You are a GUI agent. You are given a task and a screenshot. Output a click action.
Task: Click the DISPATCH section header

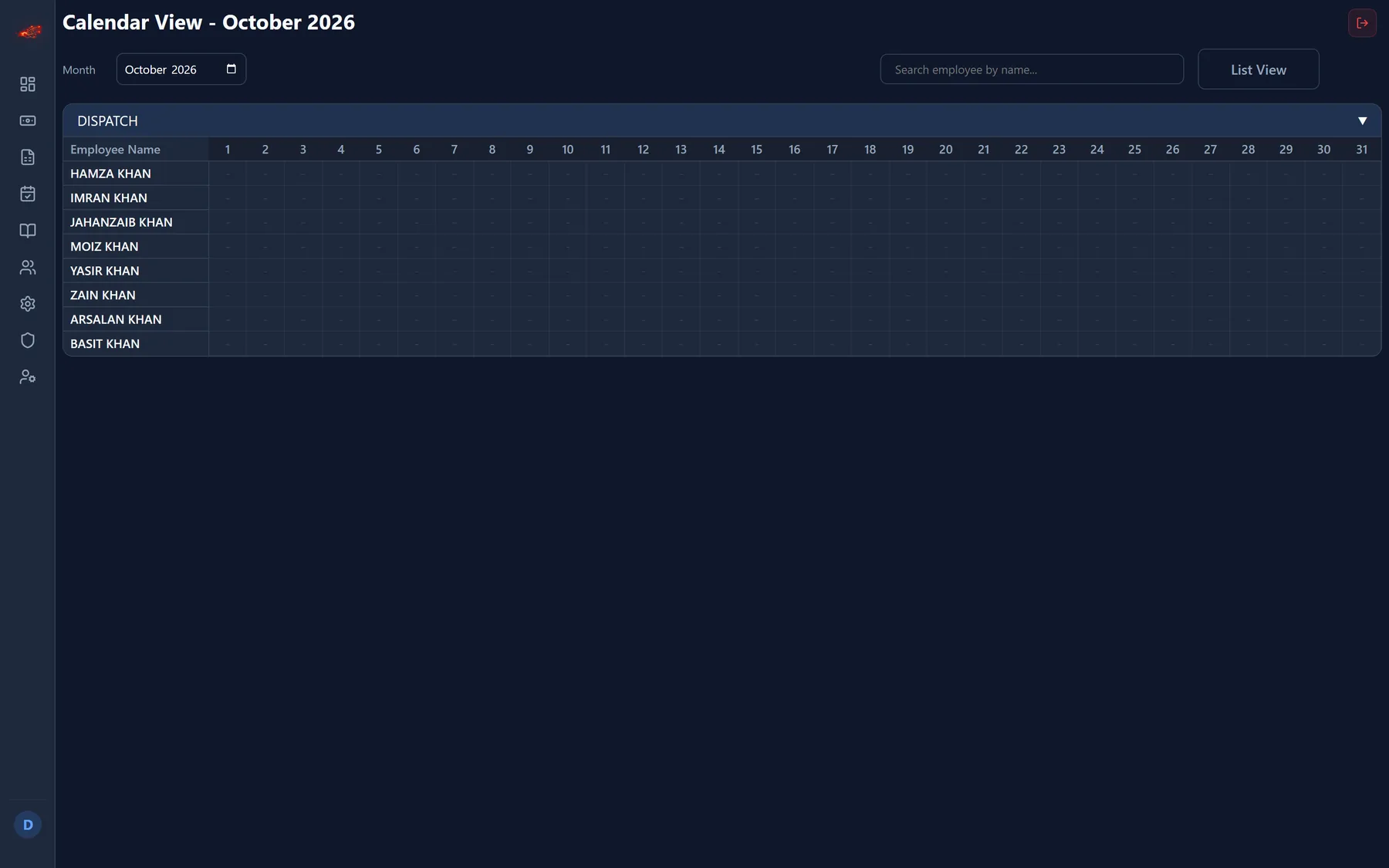[722, 121]
